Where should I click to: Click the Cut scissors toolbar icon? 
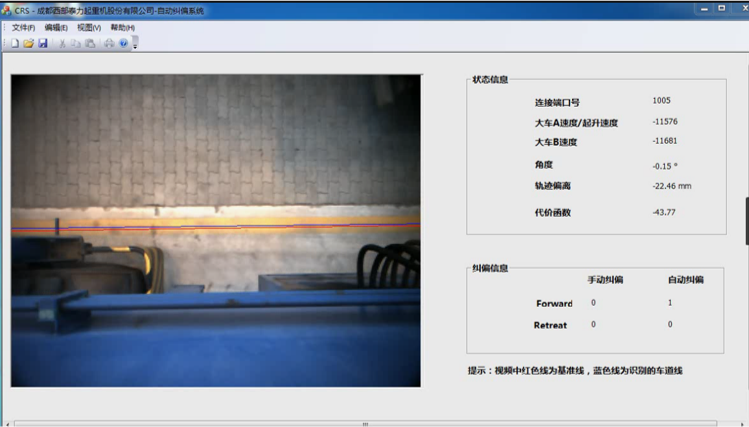click(x=62, y=44)
